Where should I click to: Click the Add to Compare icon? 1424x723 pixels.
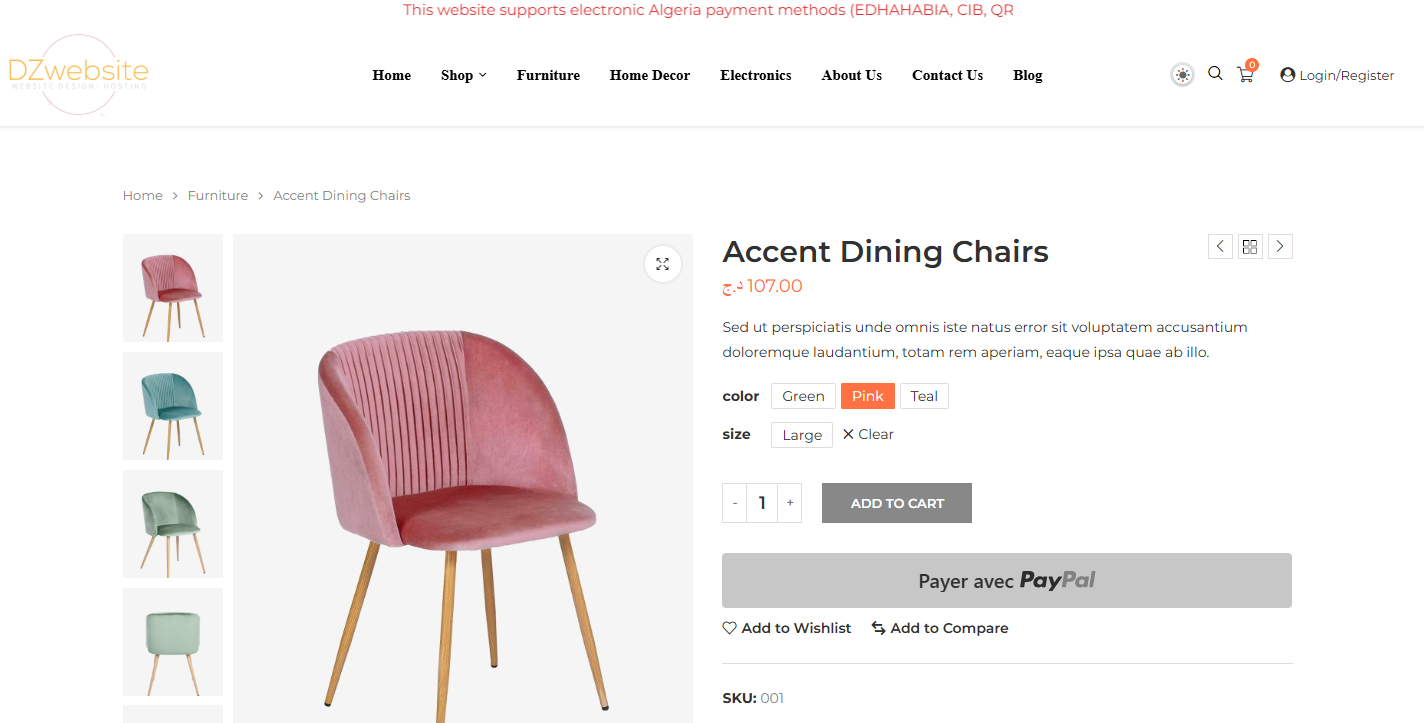click(x=878, y=628)
